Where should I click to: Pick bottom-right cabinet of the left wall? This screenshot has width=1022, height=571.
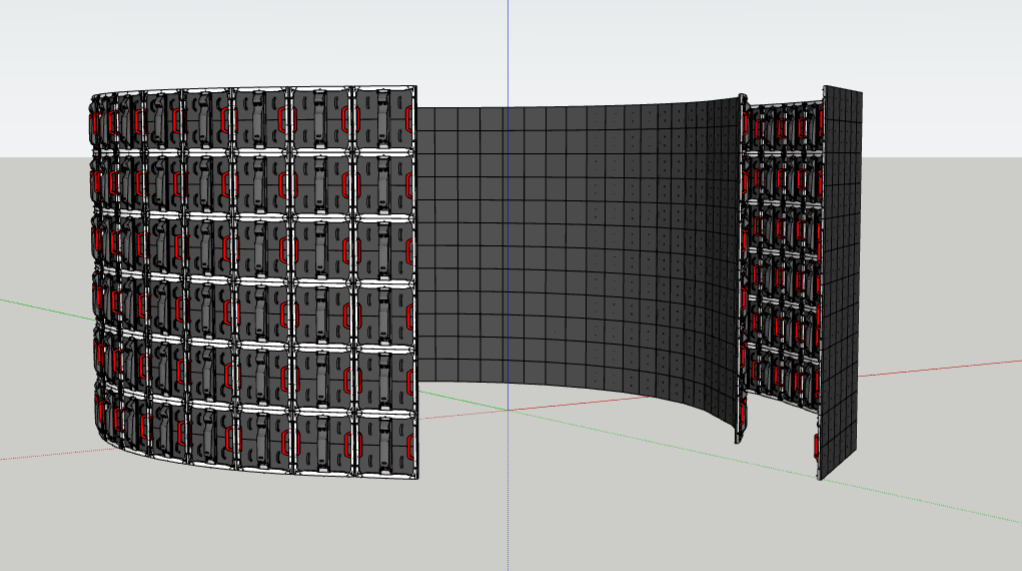385,440
